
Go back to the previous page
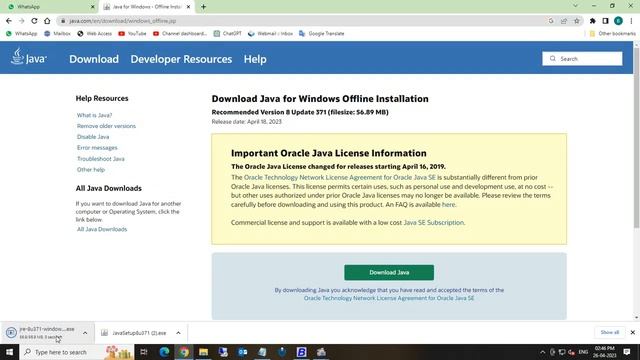[9, 21]
